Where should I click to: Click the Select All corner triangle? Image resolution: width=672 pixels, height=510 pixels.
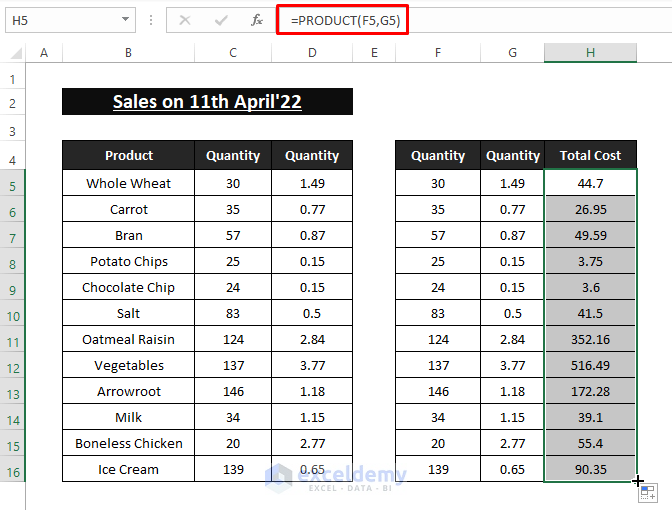13,53
